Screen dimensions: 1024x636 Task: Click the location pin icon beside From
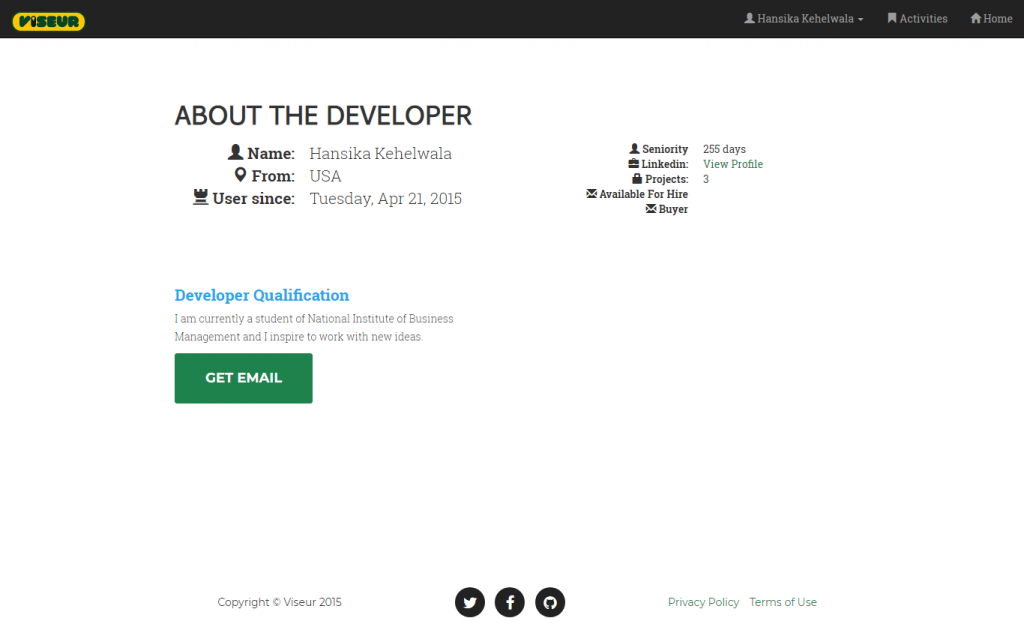click(240, 175)
